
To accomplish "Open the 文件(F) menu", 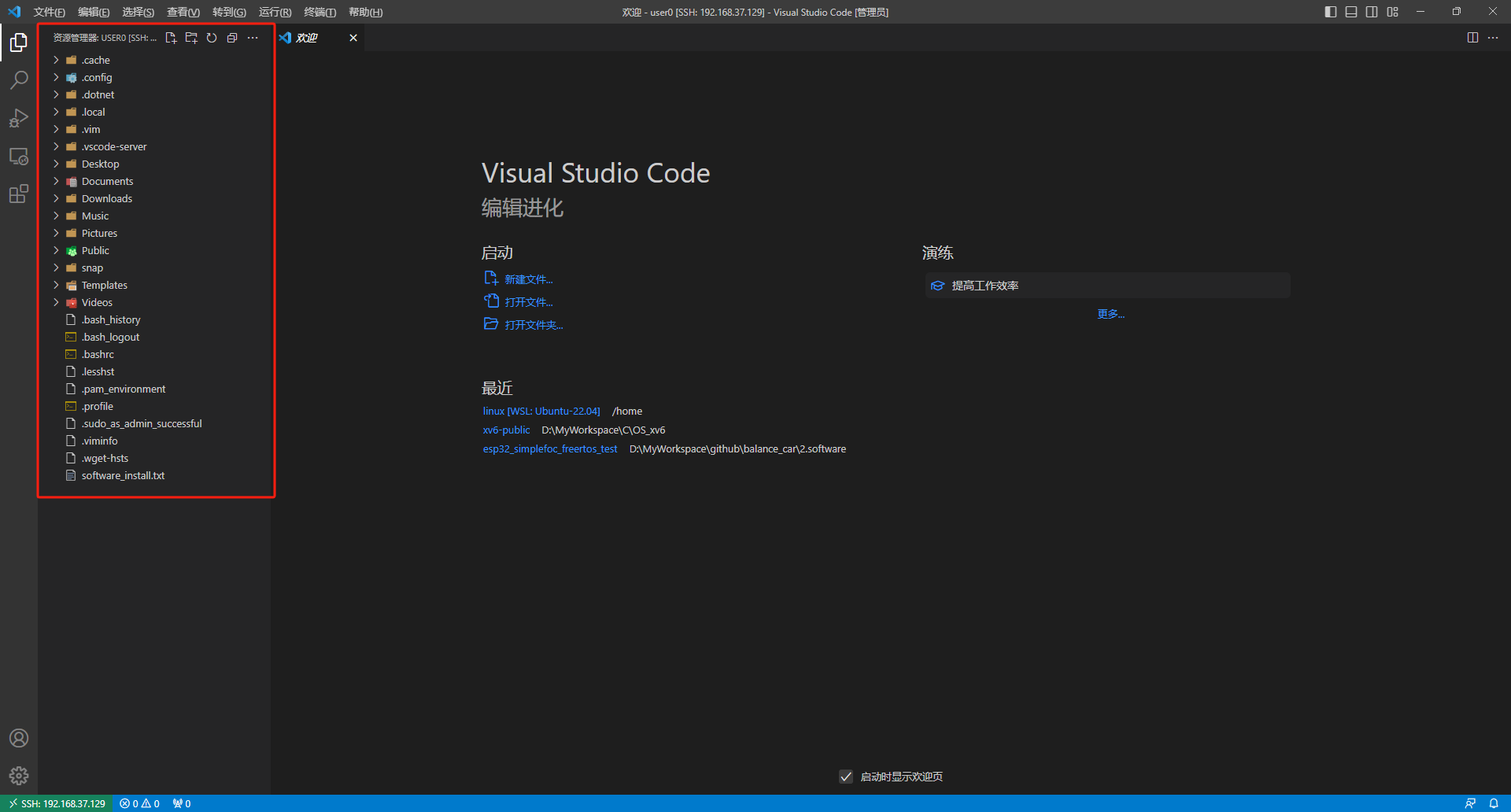I will pyautogui.click(x=49, y=12).
